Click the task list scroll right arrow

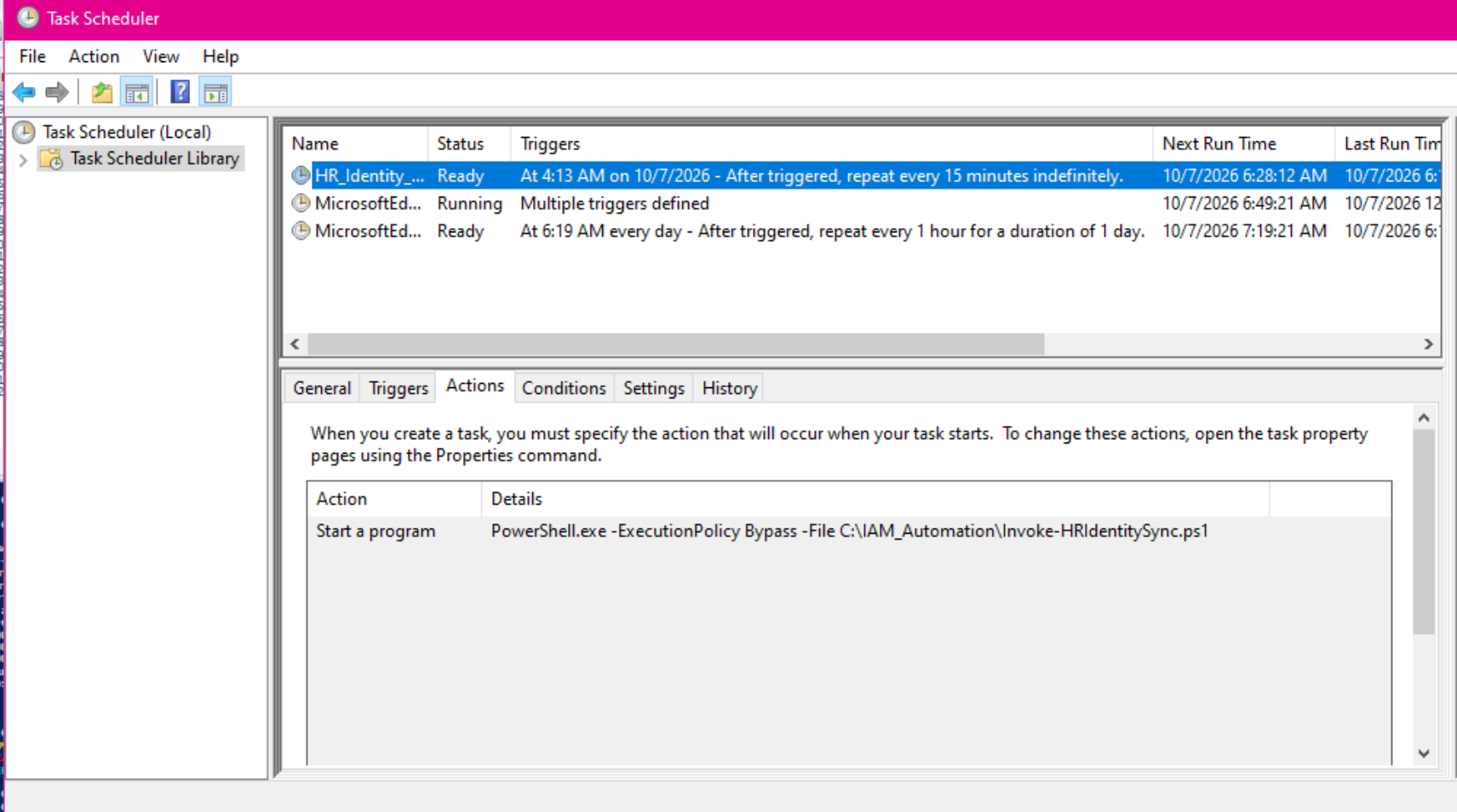pos(1428,344)
